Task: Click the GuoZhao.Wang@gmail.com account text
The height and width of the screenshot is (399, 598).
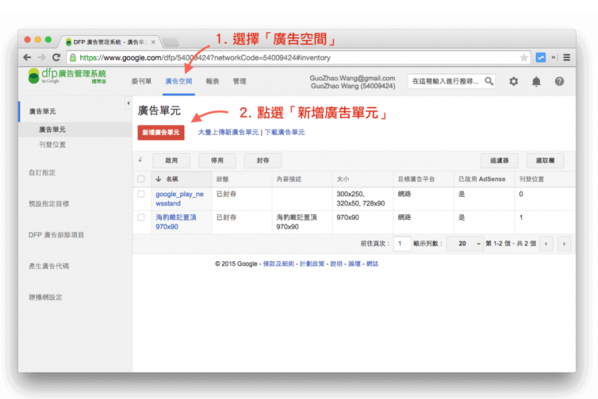Action: point(352,78)
